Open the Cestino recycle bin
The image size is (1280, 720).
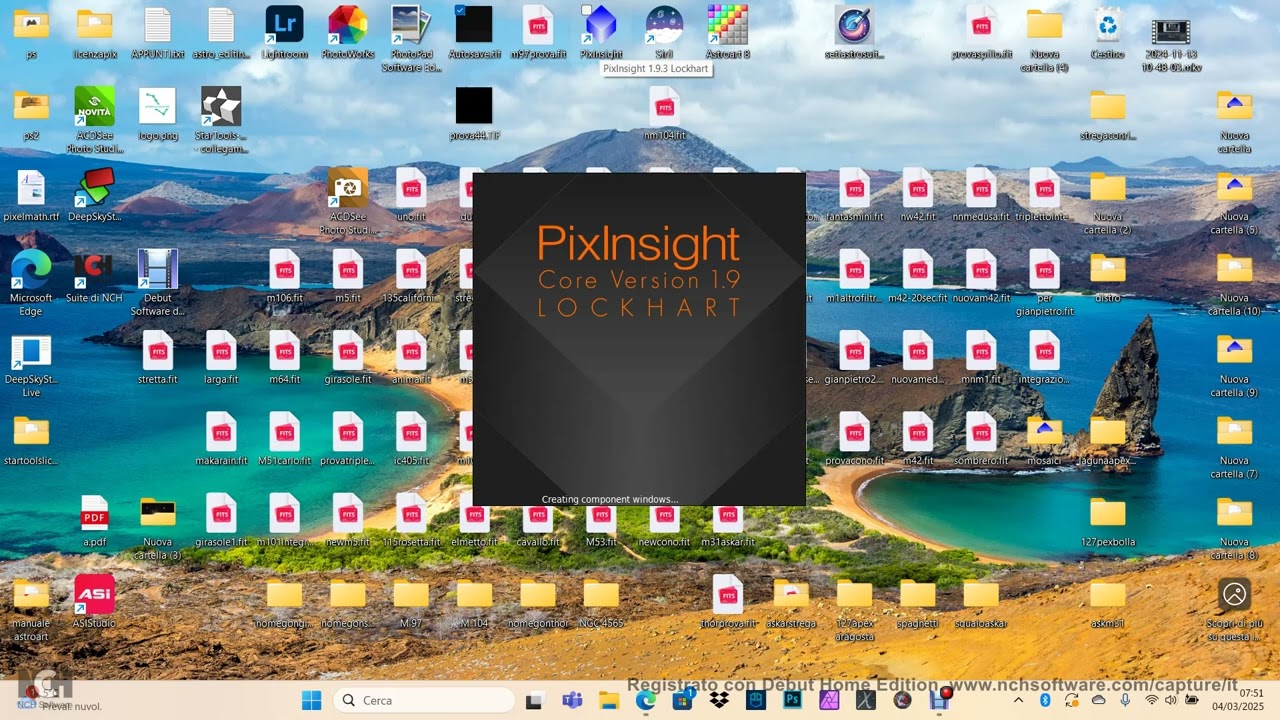click(x=1107, y=24)
